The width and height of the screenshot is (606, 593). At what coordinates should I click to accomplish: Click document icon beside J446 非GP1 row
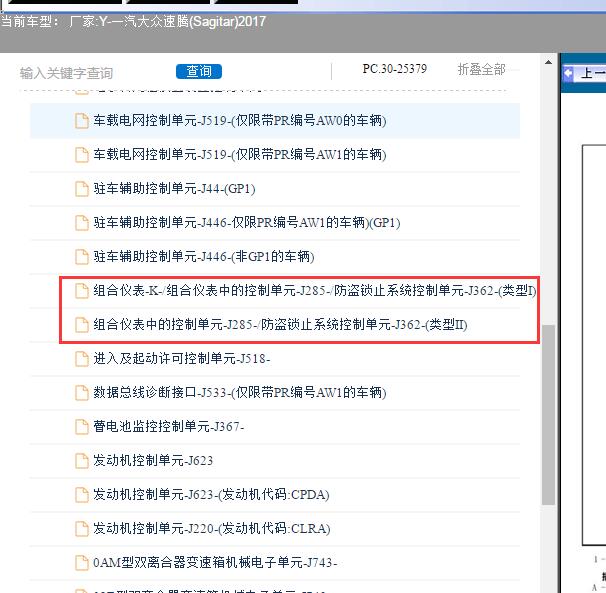tap(82, 257)
